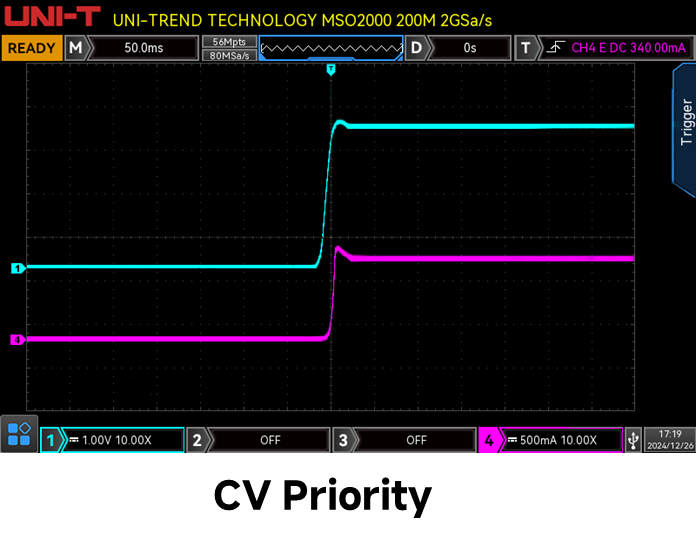
Task: Toggle channel 4 using its number badge
Action: click(x=489, y=440)
